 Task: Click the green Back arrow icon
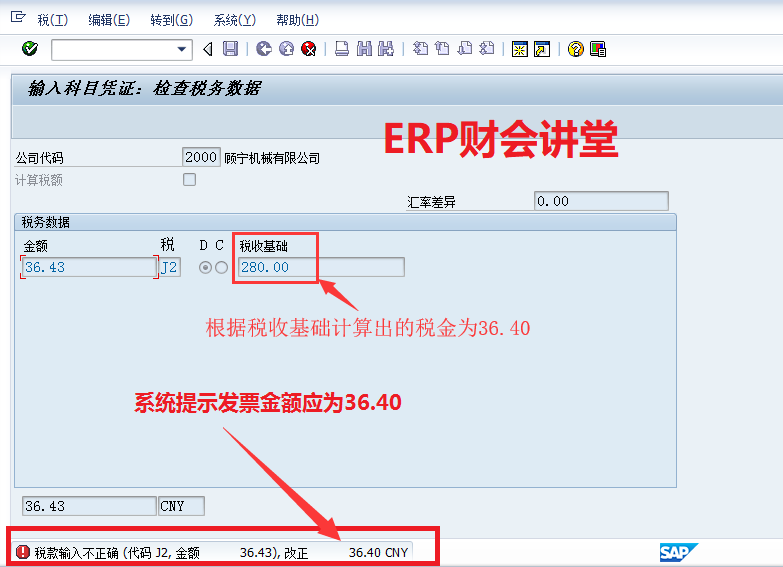pos(264,49)
